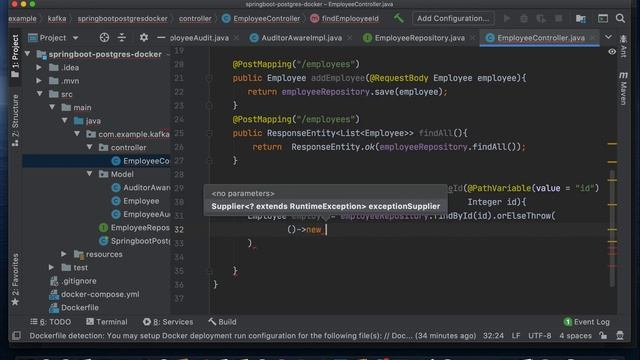The image size is (640, 360).
Task: Select .gitignore file
Action: point(74,281)
